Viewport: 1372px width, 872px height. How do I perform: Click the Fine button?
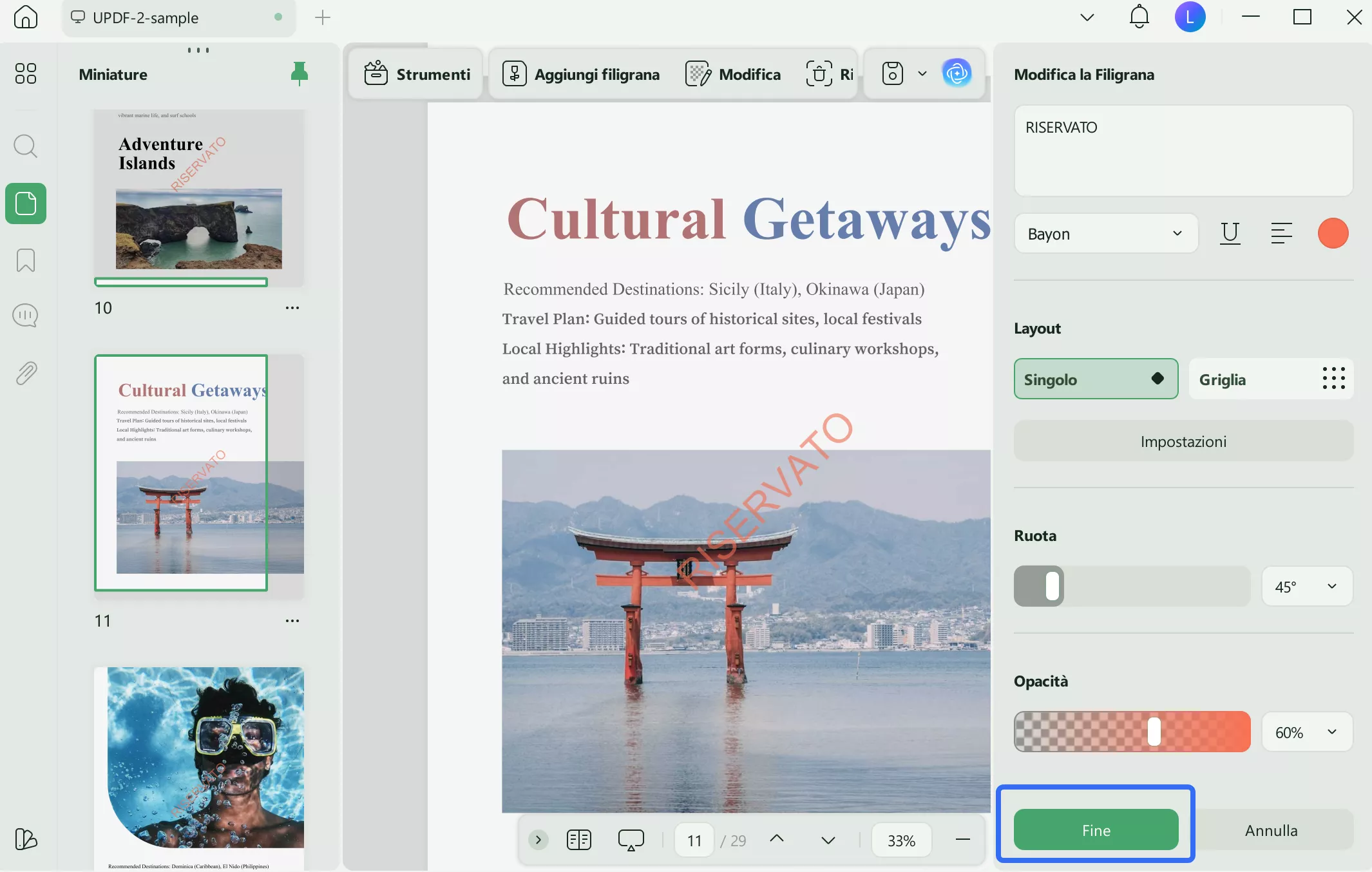tap(1096, 830)
